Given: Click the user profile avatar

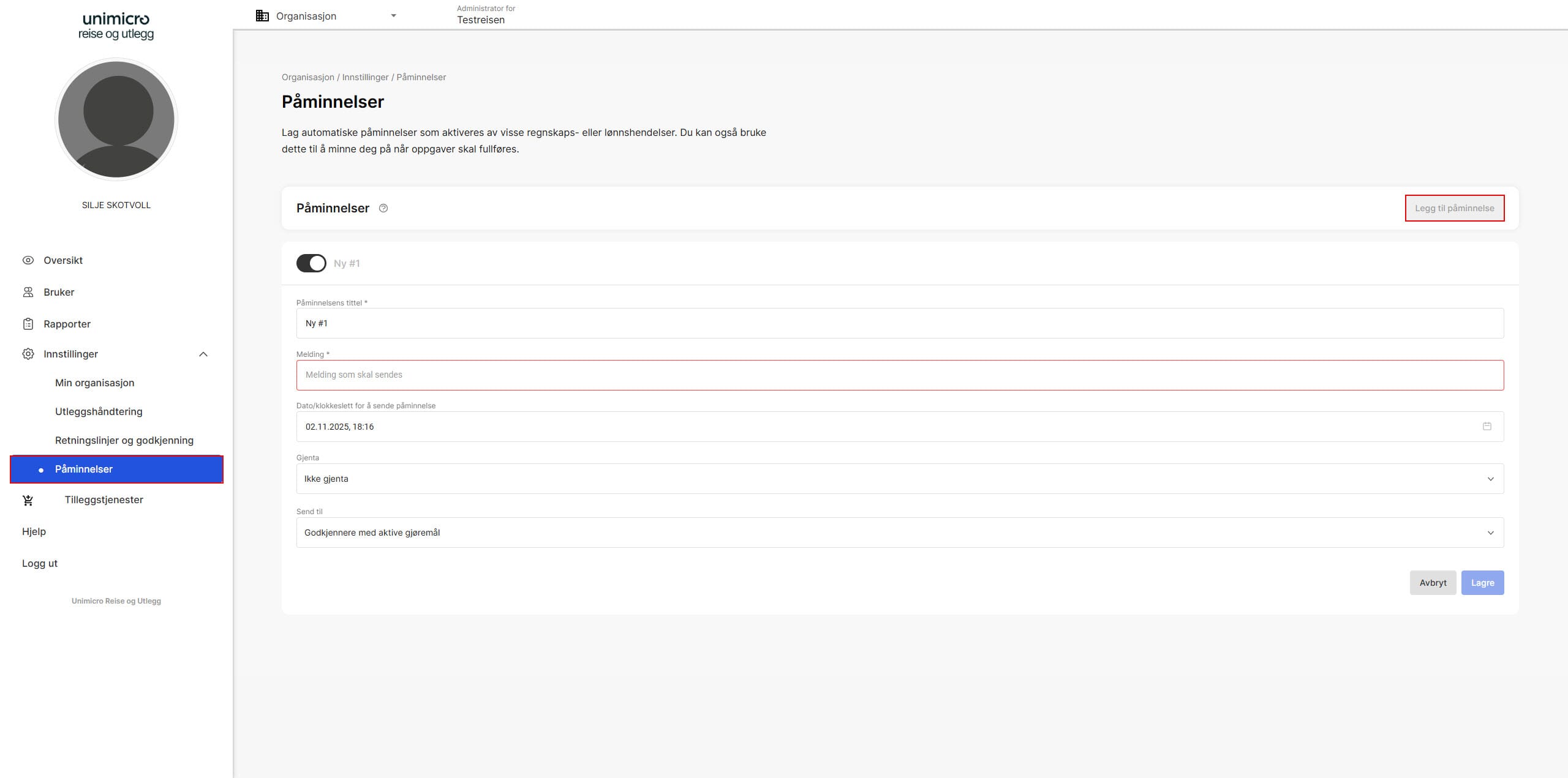Looking at the screenshot, I should pyautogui.click(x=116, y=119).
